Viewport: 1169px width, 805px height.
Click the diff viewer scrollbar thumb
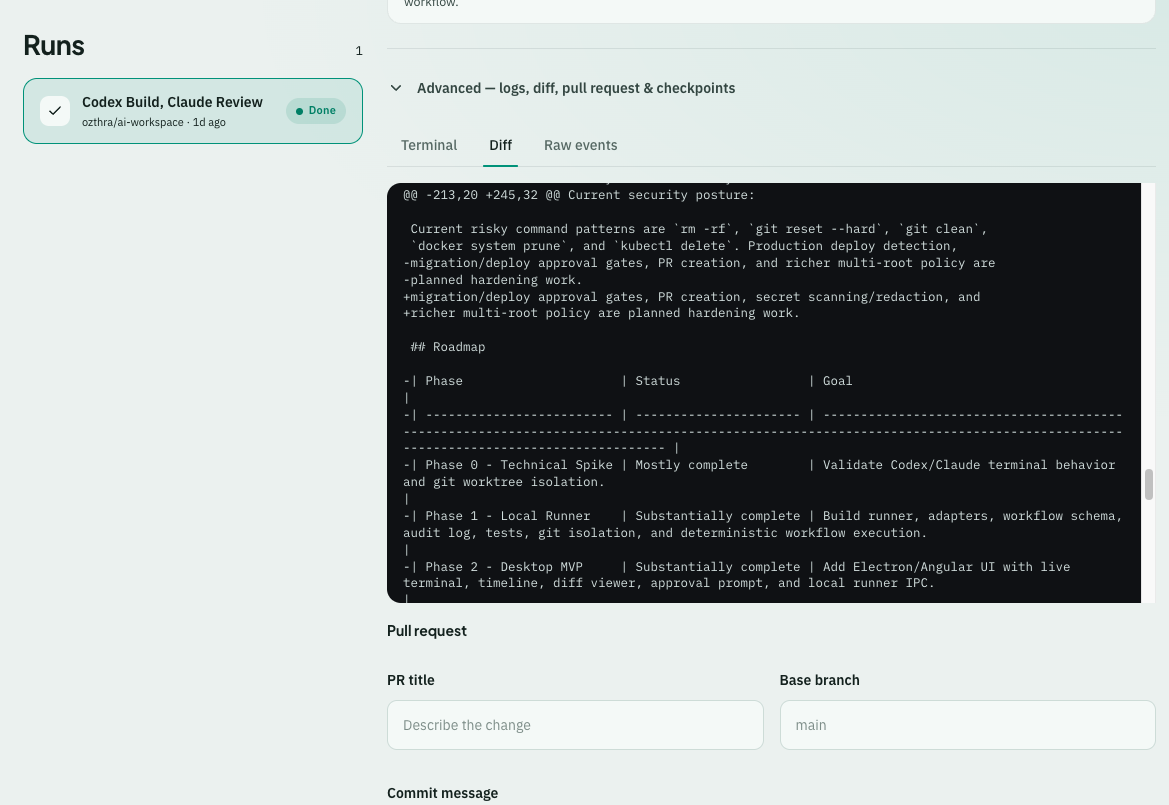[x=1149, y=484]
